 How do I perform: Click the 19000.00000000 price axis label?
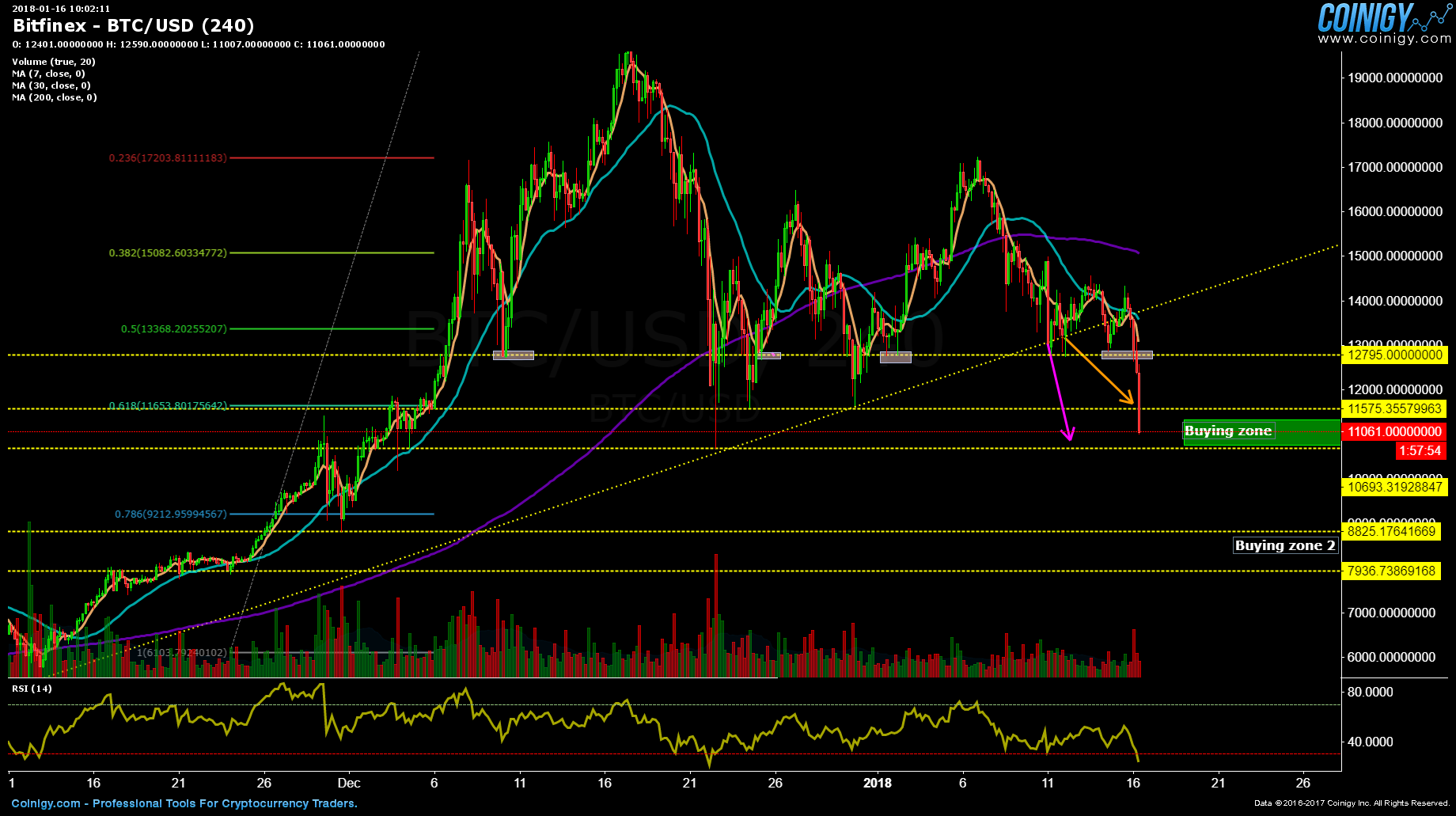click(1397, 78)
